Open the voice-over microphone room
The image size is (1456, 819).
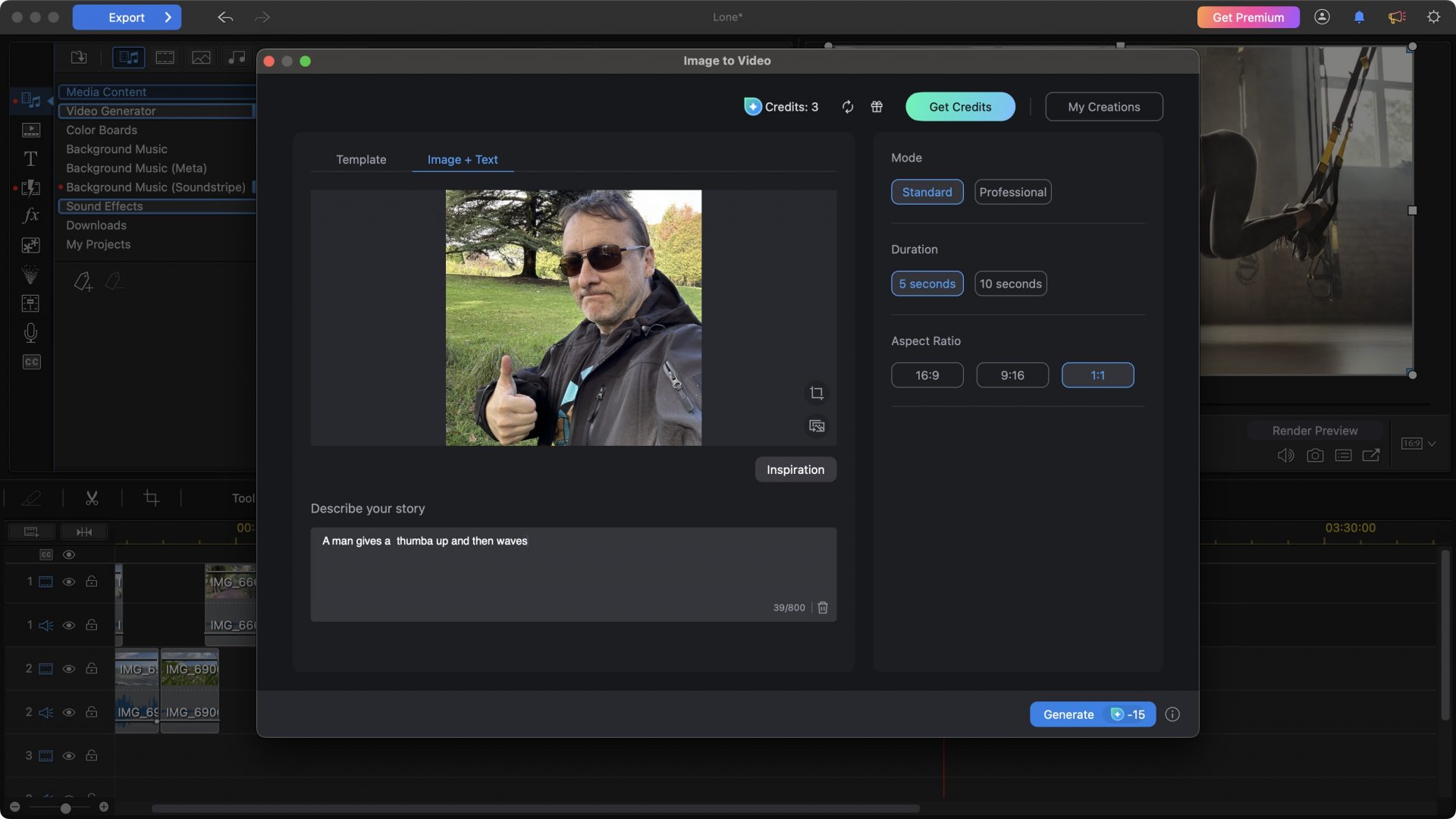click(x=30, y=332)
